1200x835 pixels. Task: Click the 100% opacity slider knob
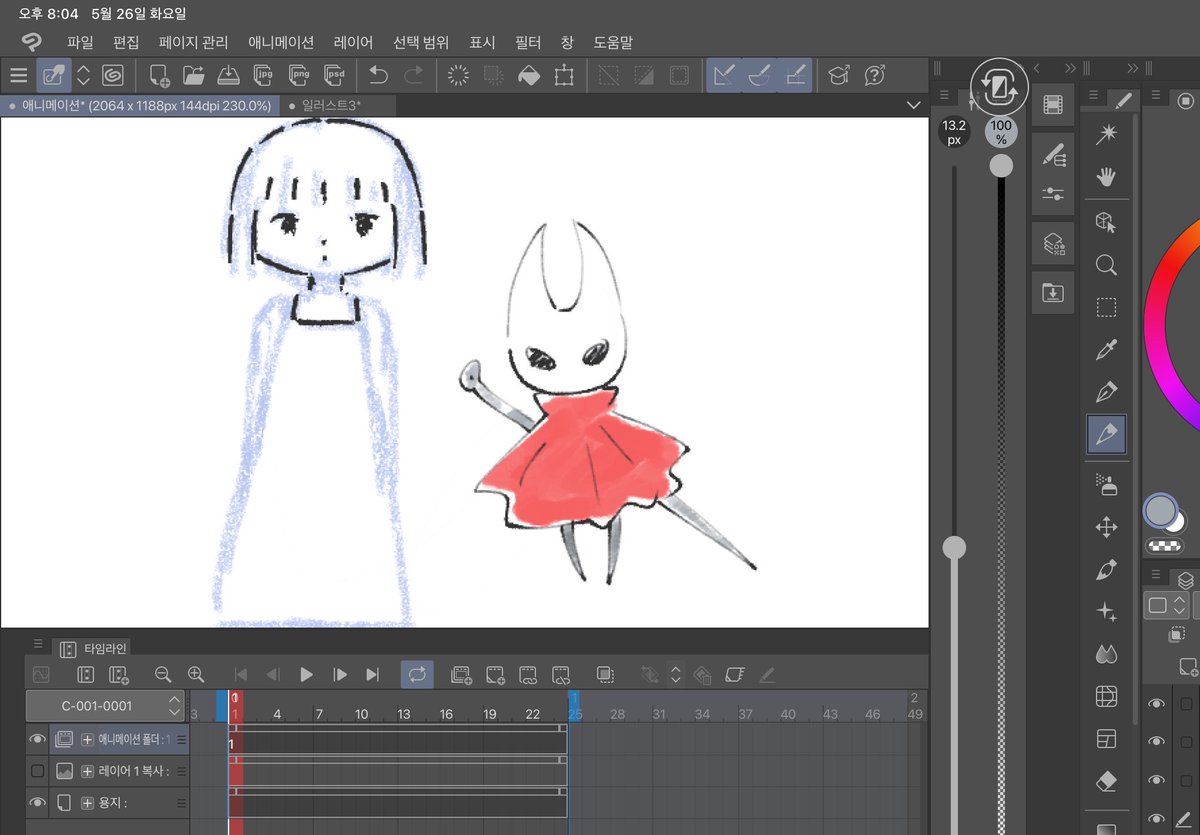pos(1001,167)
